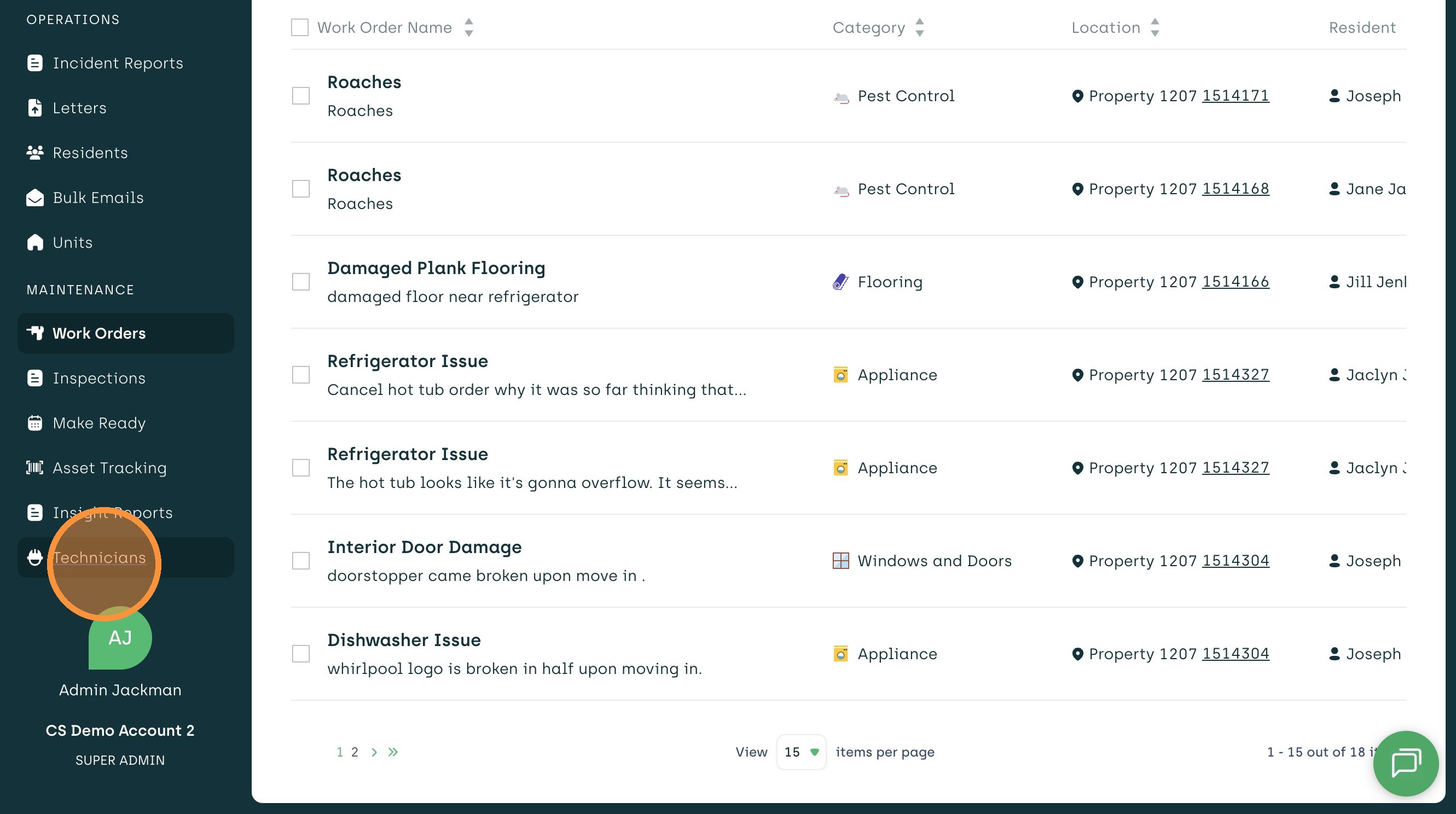Screen dimensions: 1456x814
Task: Click the Letters document icon
Action: click(x=35, y=107)
